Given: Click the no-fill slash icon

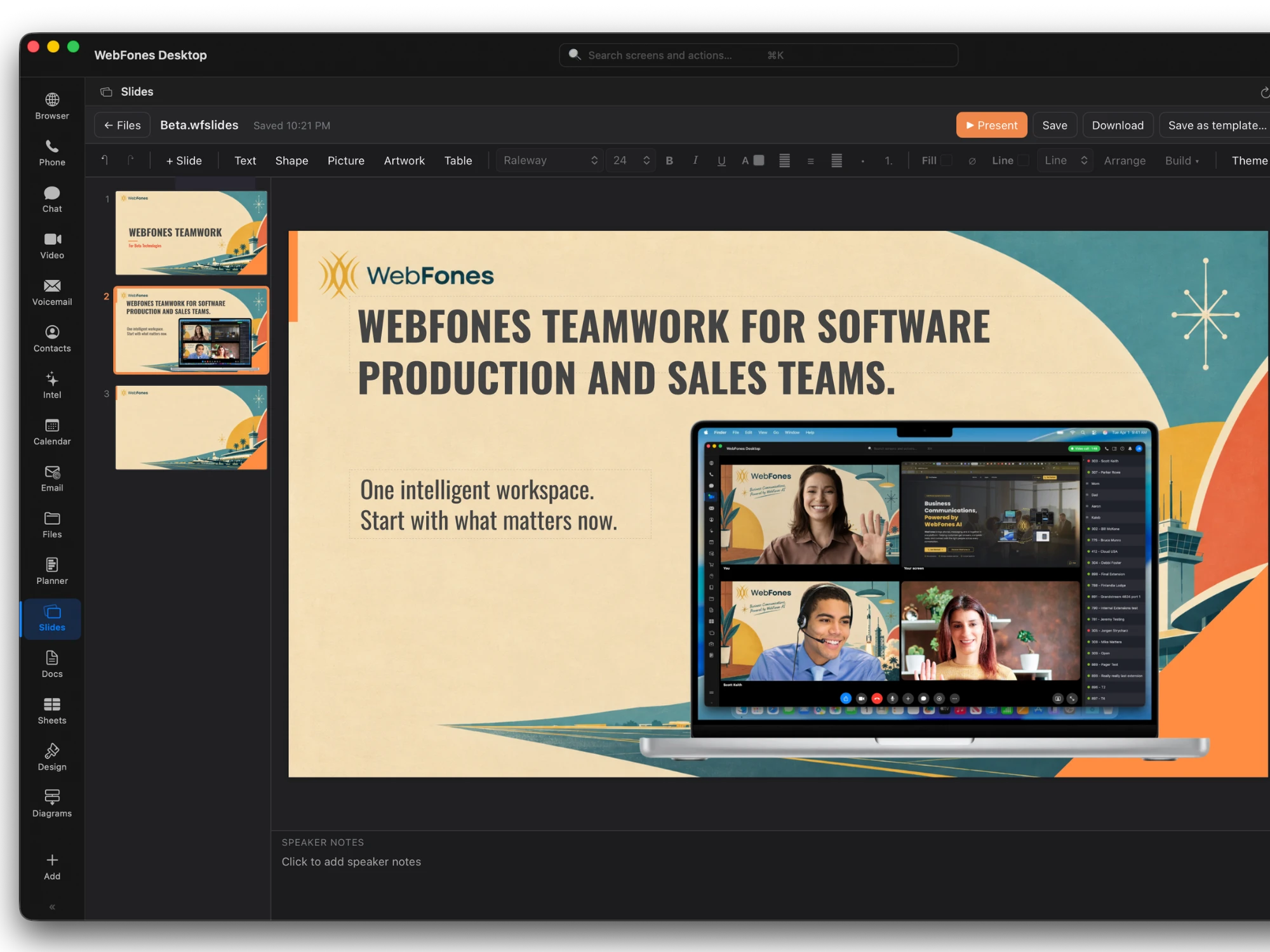Looking at the screenshot, I should coord(972,161).
